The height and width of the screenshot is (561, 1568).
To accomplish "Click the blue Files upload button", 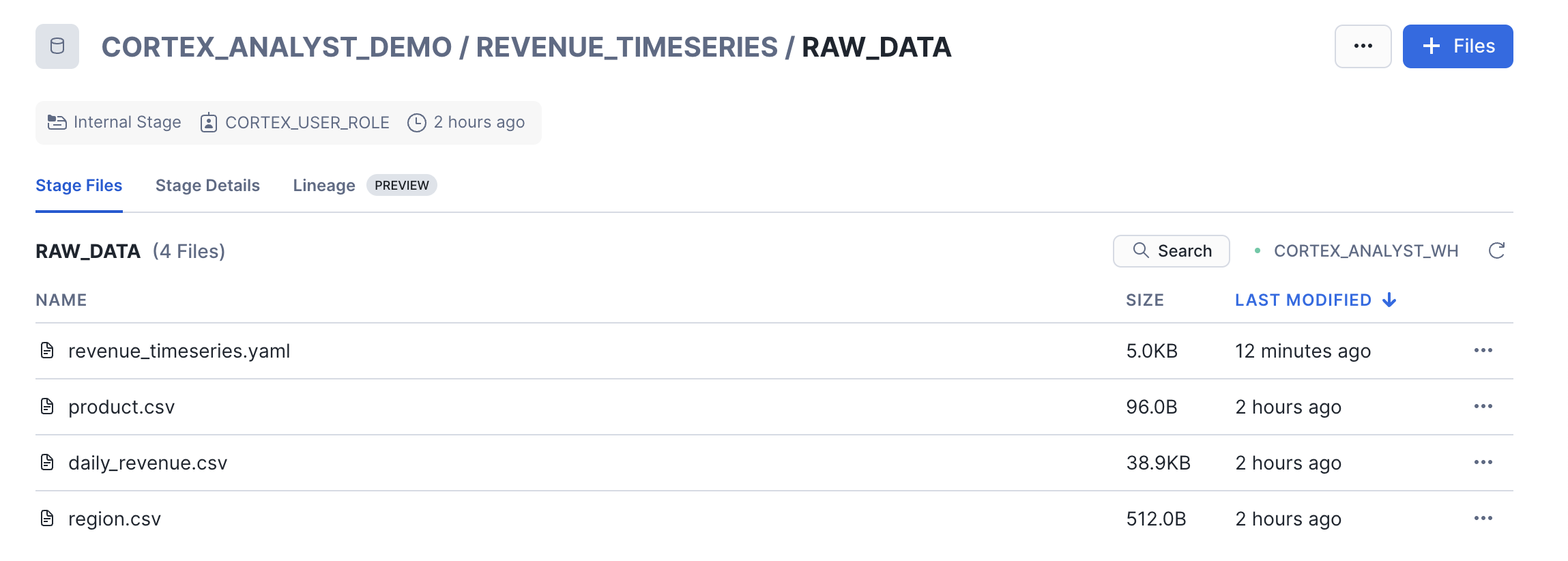I will point(1457,46).
